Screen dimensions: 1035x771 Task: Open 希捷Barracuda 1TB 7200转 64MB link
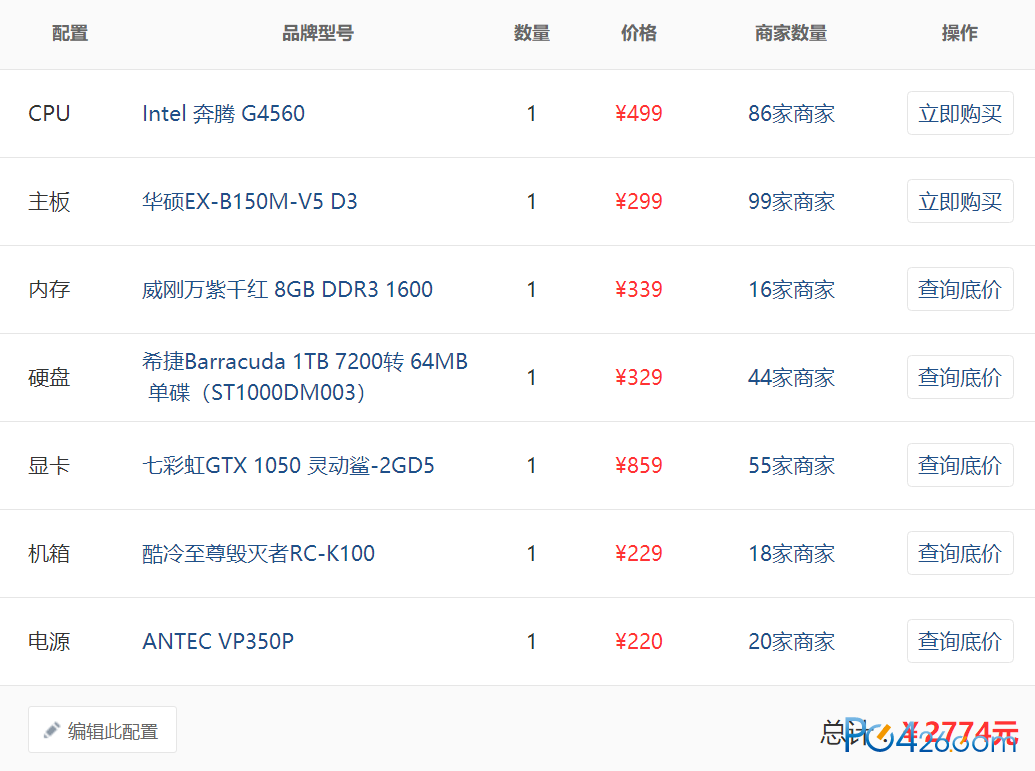304,377
